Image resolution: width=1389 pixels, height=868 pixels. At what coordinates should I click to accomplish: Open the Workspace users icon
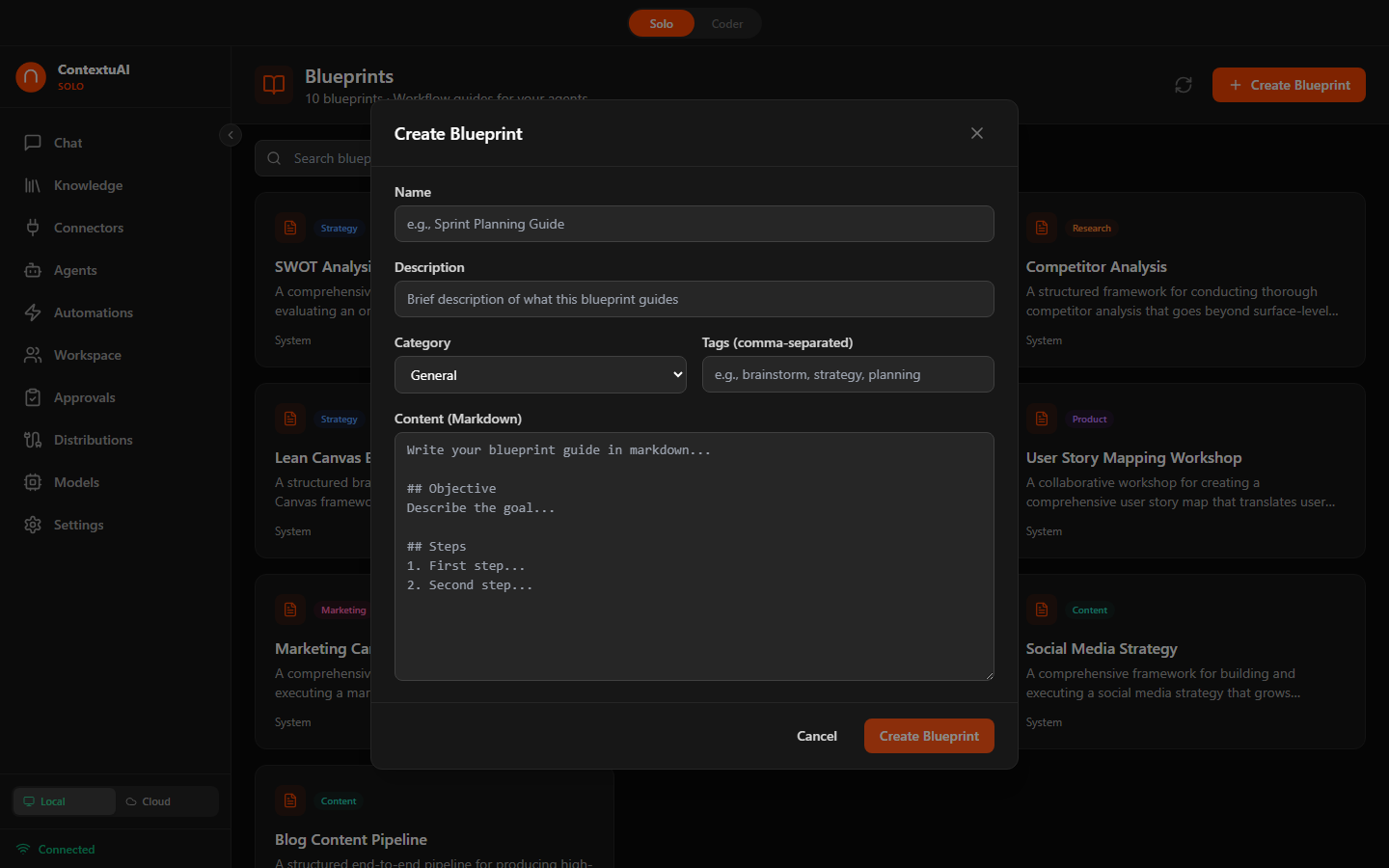(x=33, y=355)
